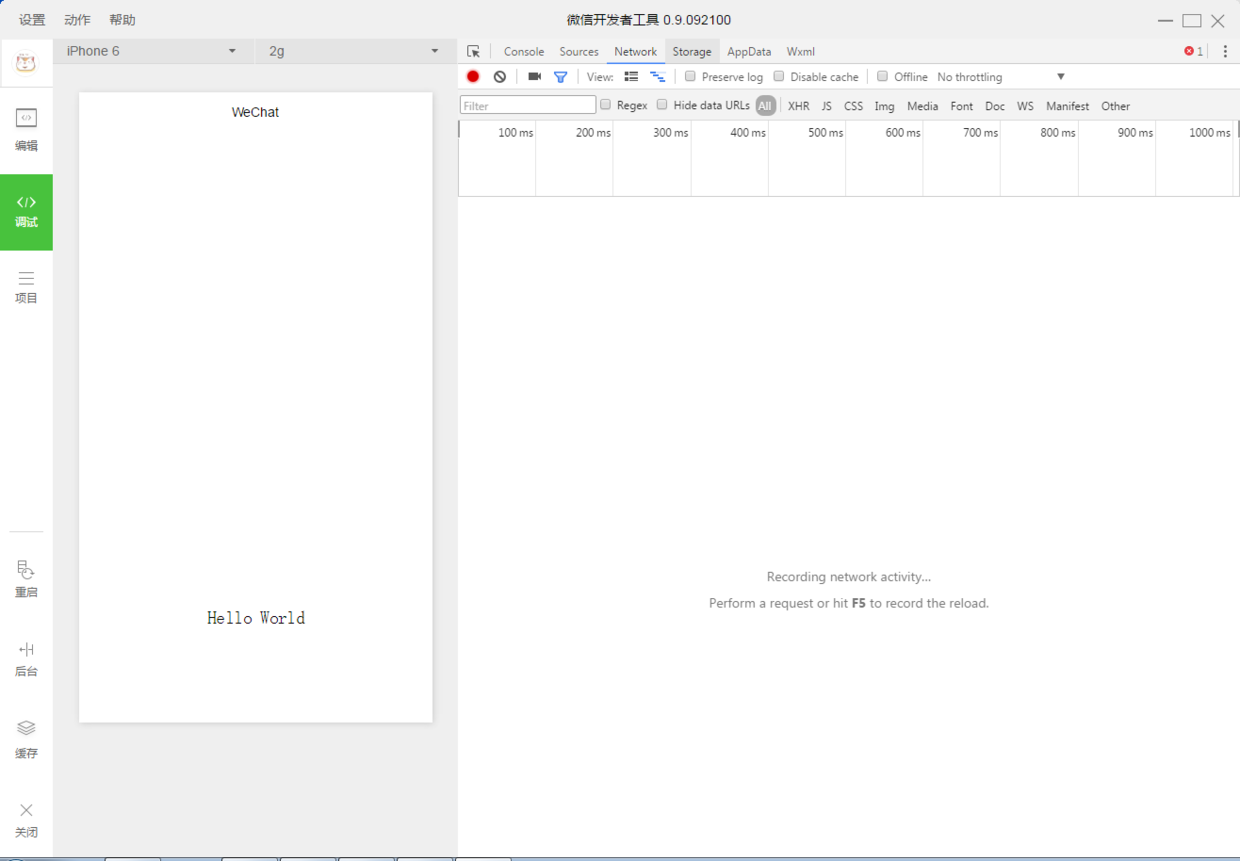Open the 项目 (Project) sidebar section

click(26, 287)
